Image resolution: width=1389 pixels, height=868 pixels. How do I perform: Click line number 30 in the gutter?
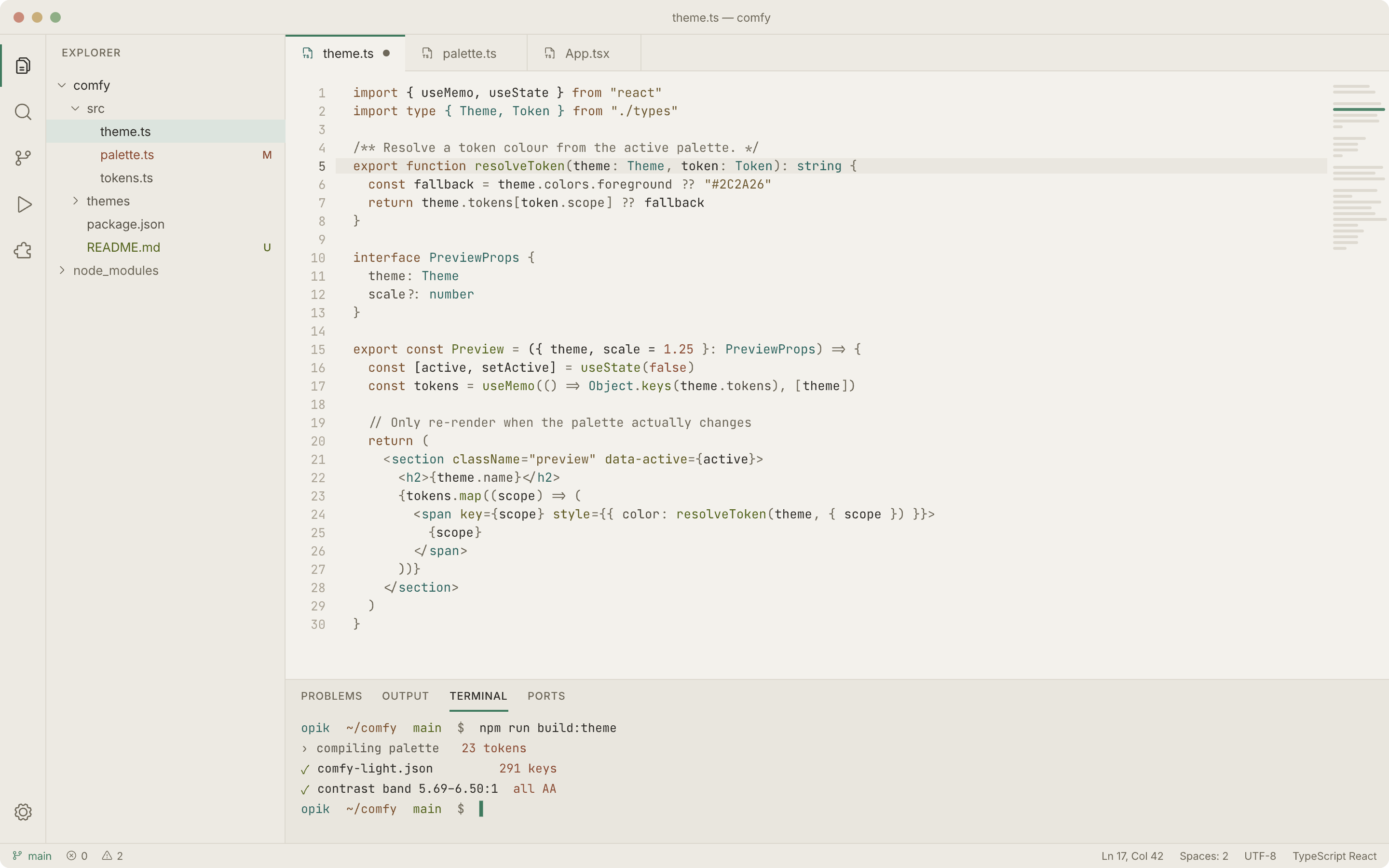[318, 624]
